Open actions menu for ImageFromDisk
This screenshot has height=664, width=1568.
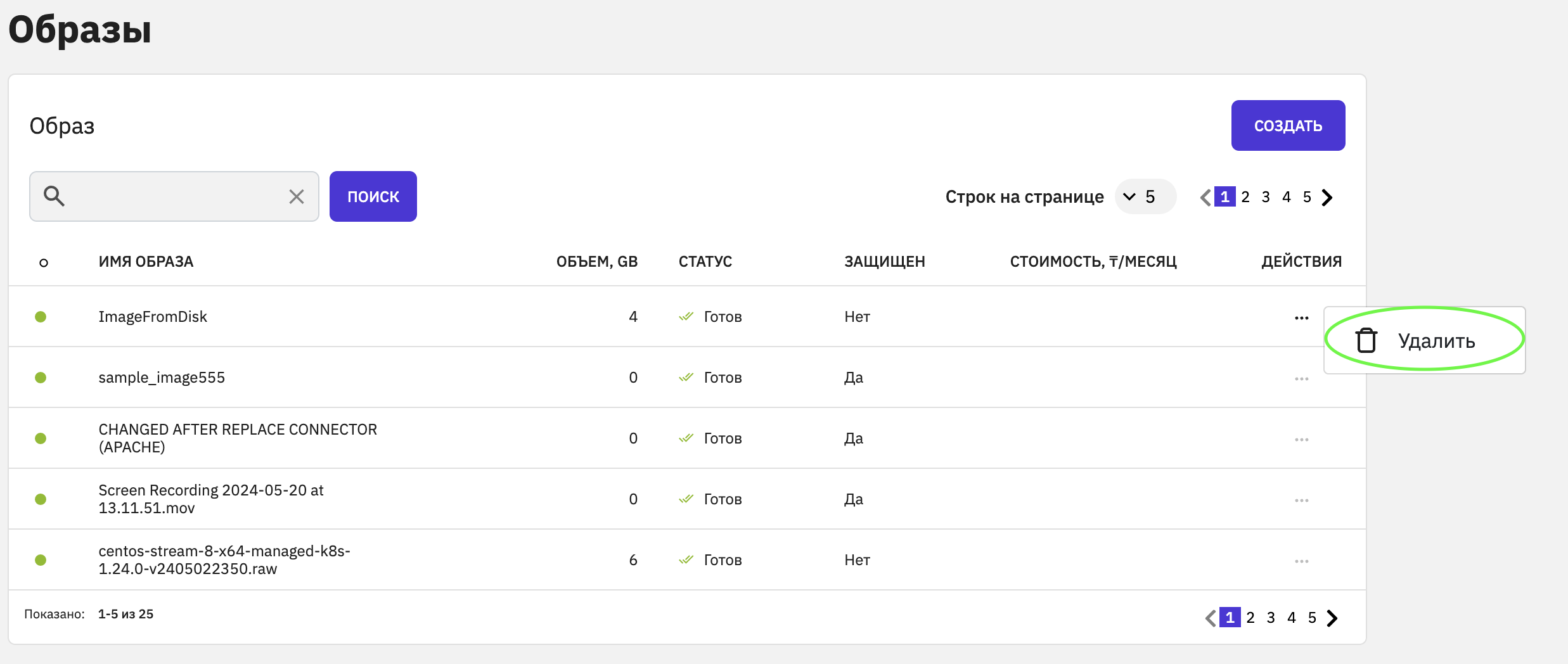pos(1301,317)
